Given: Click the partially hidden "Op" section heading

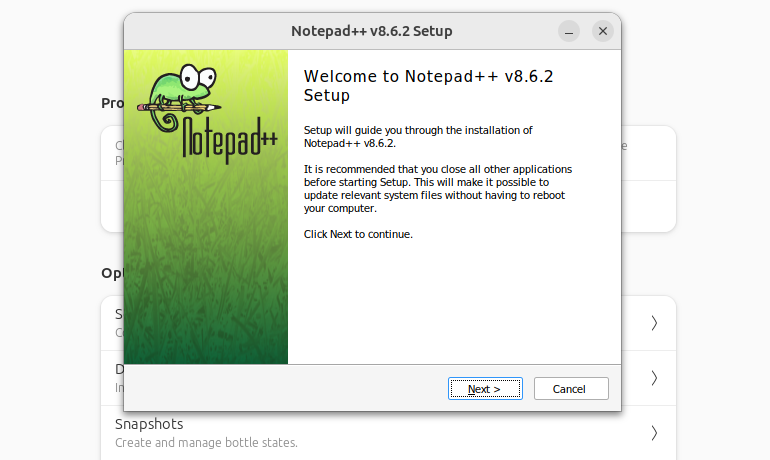Looking at the screenshot, I should (111, 273).
